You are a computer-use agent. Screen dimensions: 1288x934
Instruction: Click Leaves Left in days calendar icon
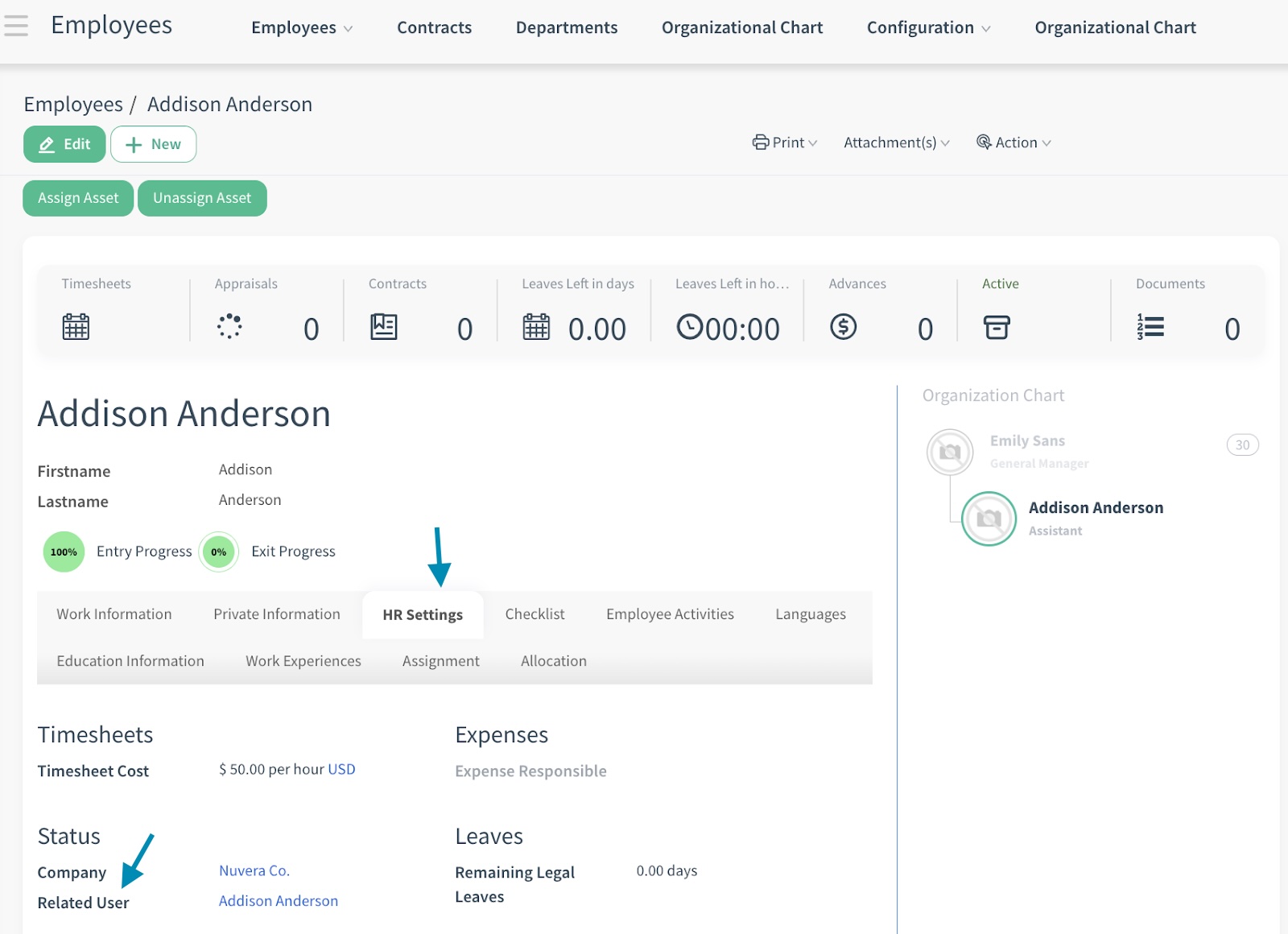(536, 327)
